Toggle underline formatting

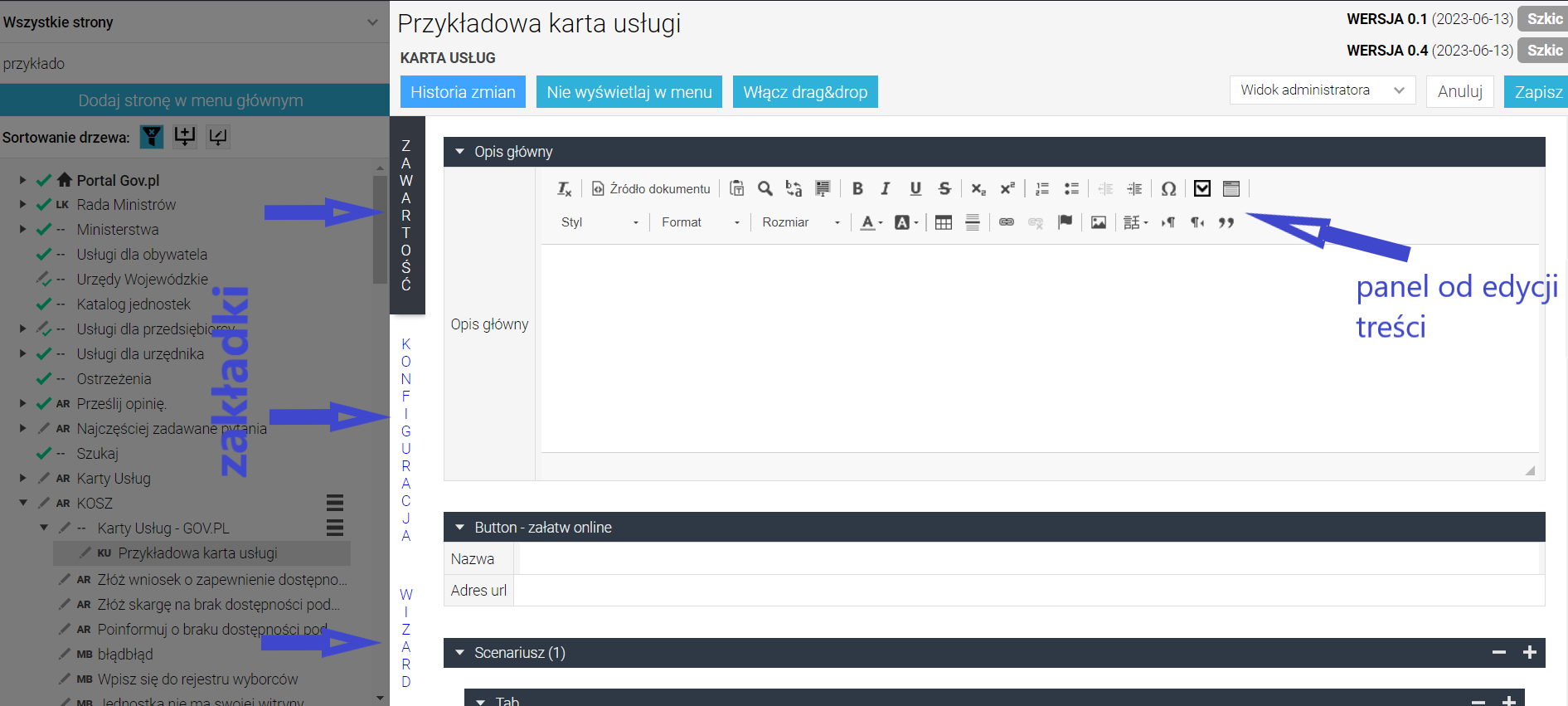tap(915, 189)
